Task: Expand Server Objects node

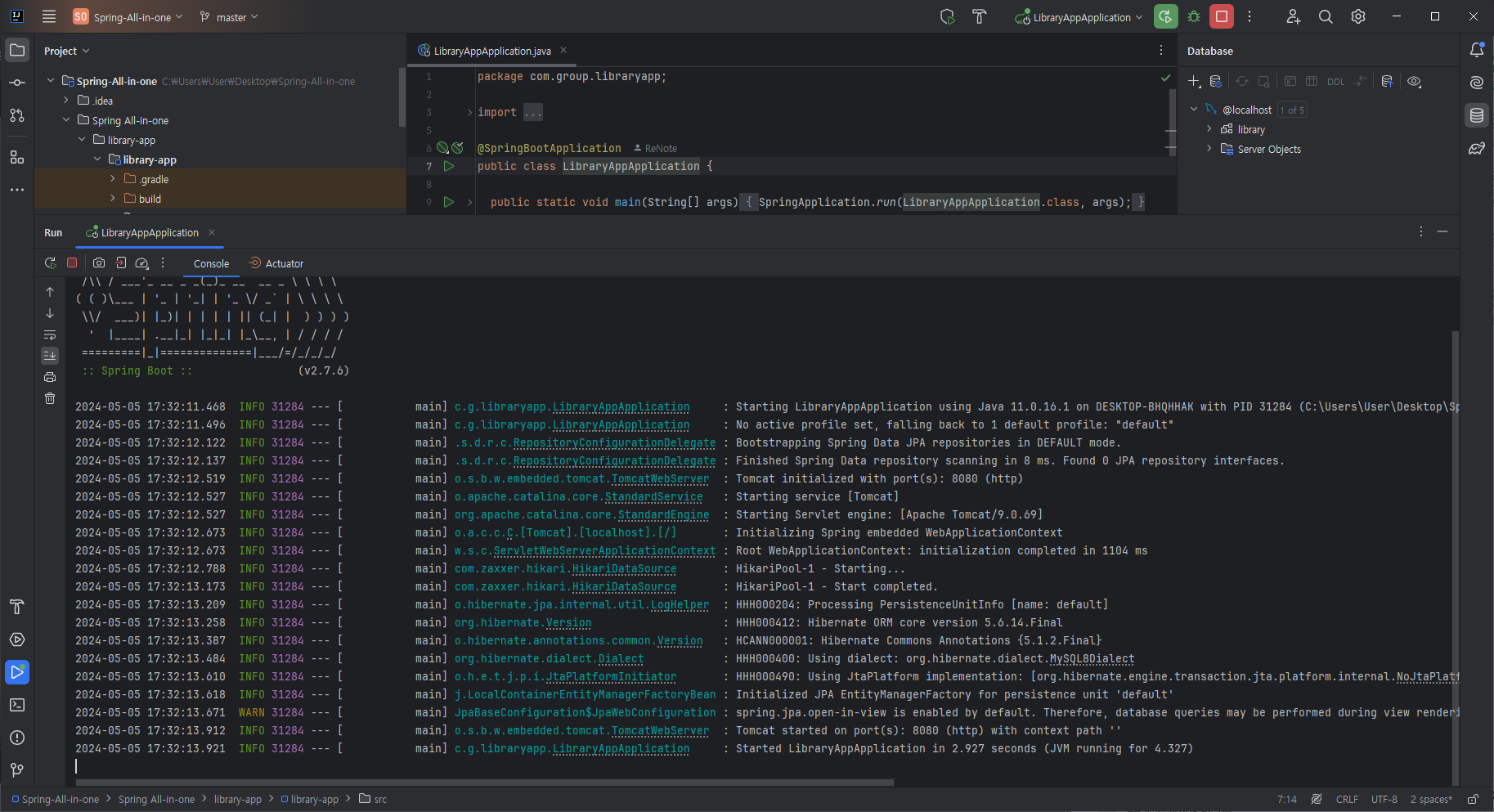Action: (1209, 149)
